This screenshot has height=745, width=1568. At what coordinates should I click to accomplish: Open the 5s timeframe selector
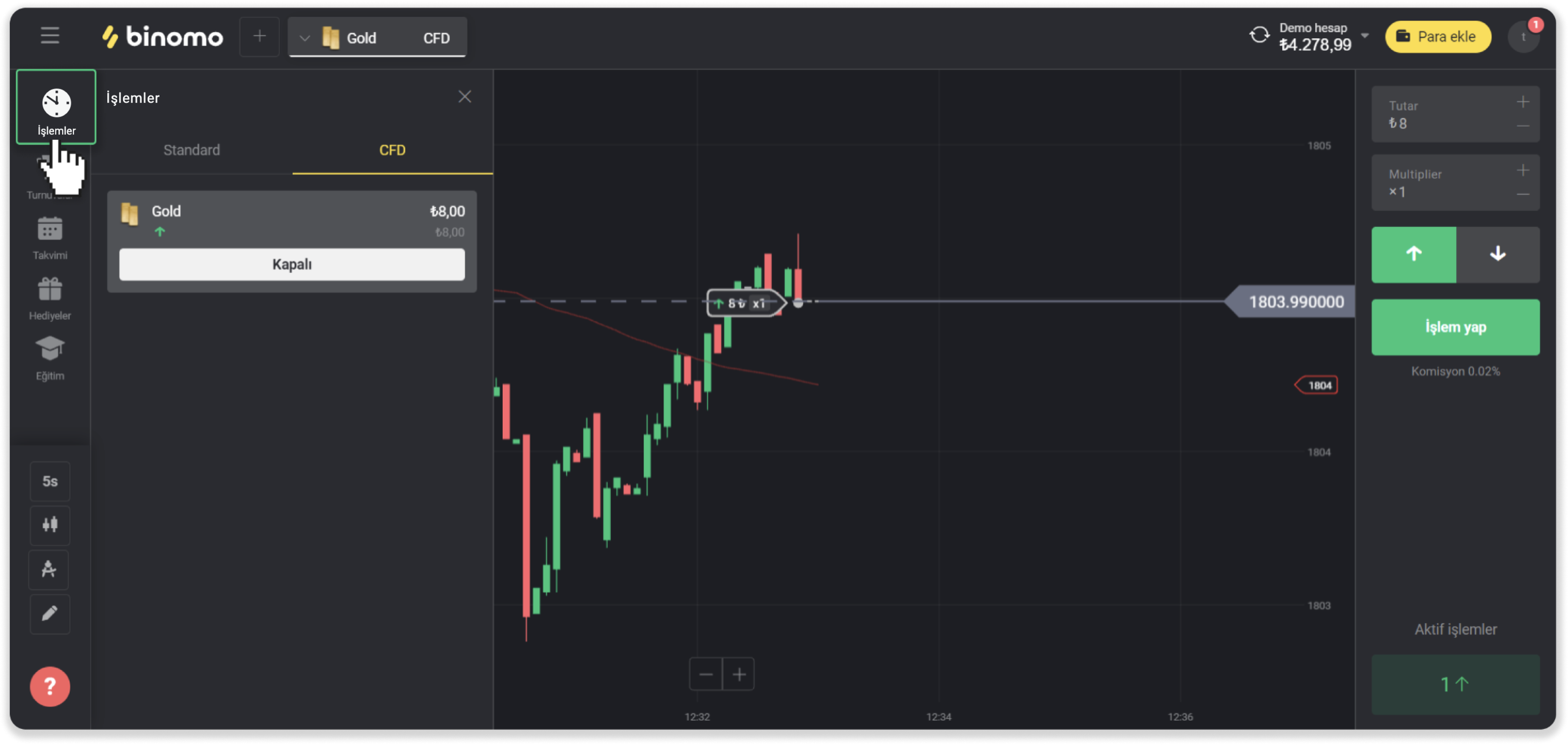point(50,482)
